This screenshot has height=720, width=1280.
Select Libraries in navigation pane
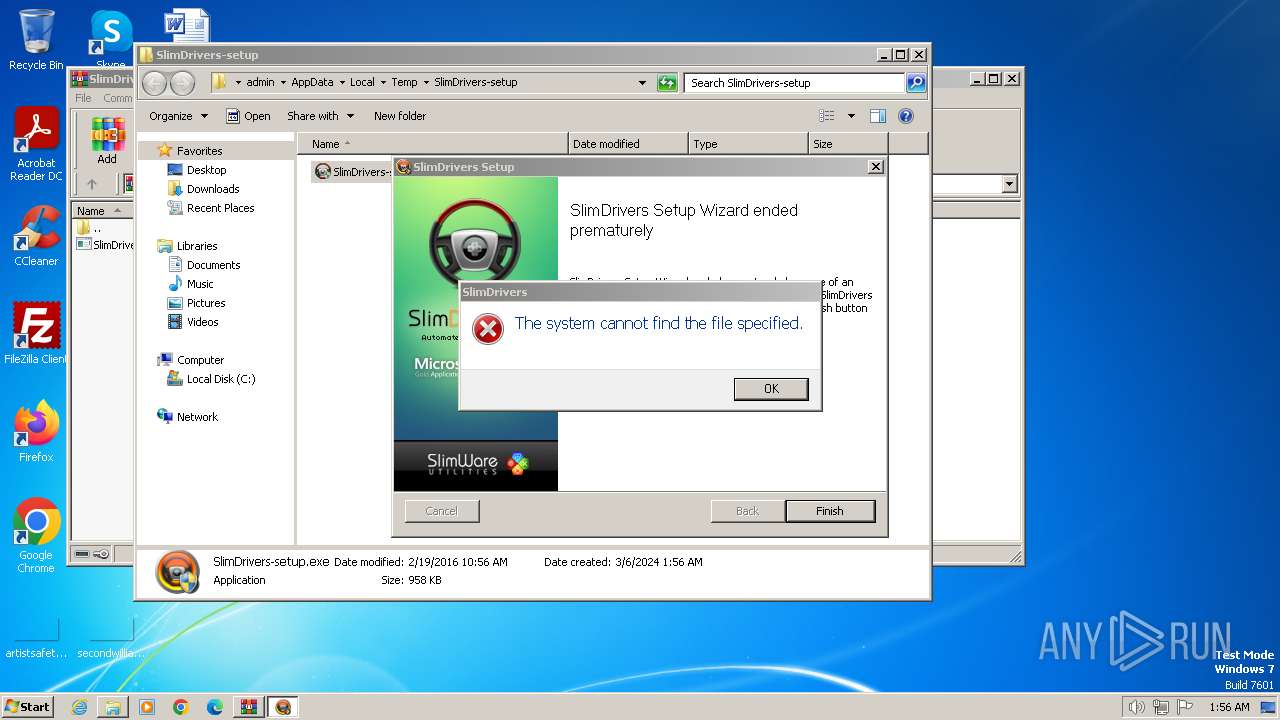(x=197, y=246)
